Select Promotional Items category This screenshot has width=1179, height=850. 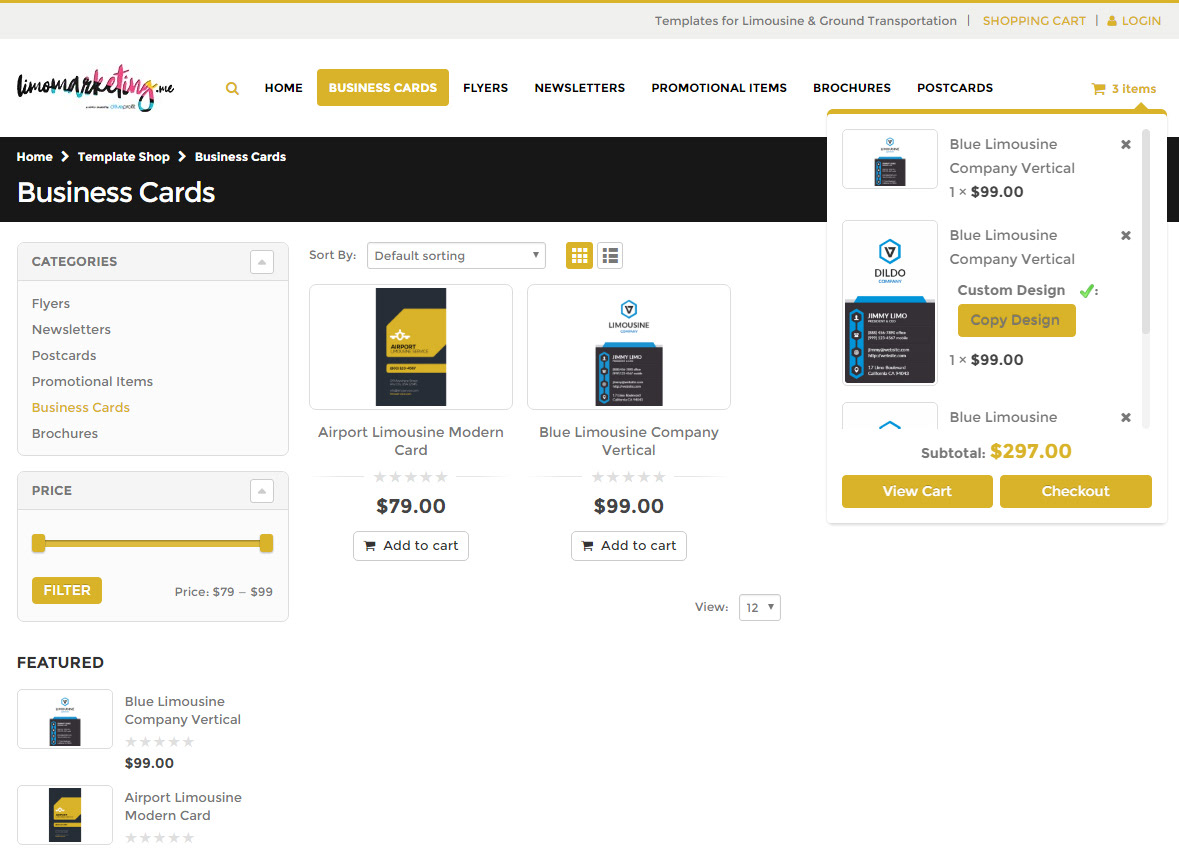[x=92, y=381]
